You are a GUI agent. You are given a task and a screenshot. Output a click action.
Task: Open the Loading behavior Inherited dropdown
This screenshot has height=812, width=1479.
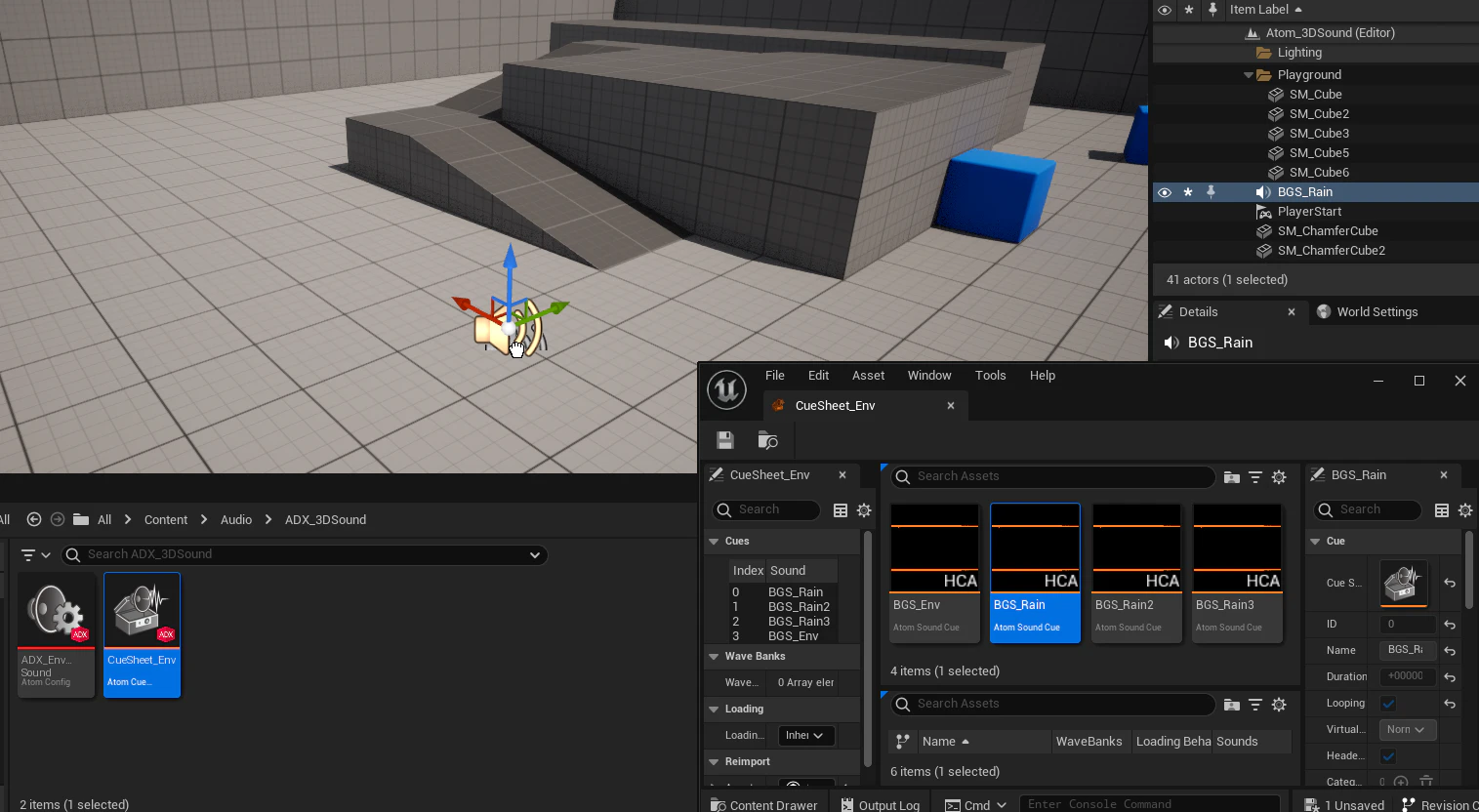pos(805,736)
